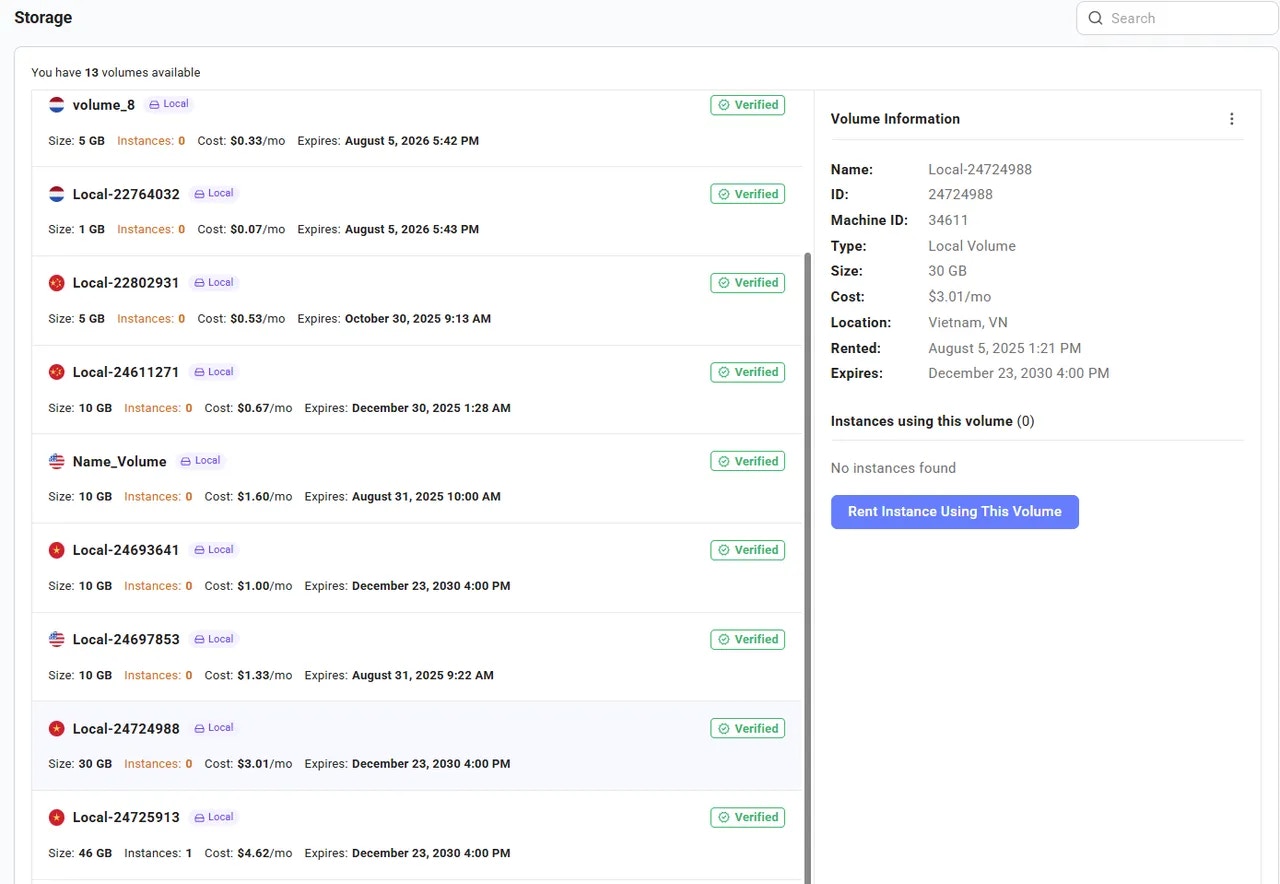Open the three-dot menu in Volume Information
The width and height of the screenshot is (1280, 884).
coord(1232,118)
